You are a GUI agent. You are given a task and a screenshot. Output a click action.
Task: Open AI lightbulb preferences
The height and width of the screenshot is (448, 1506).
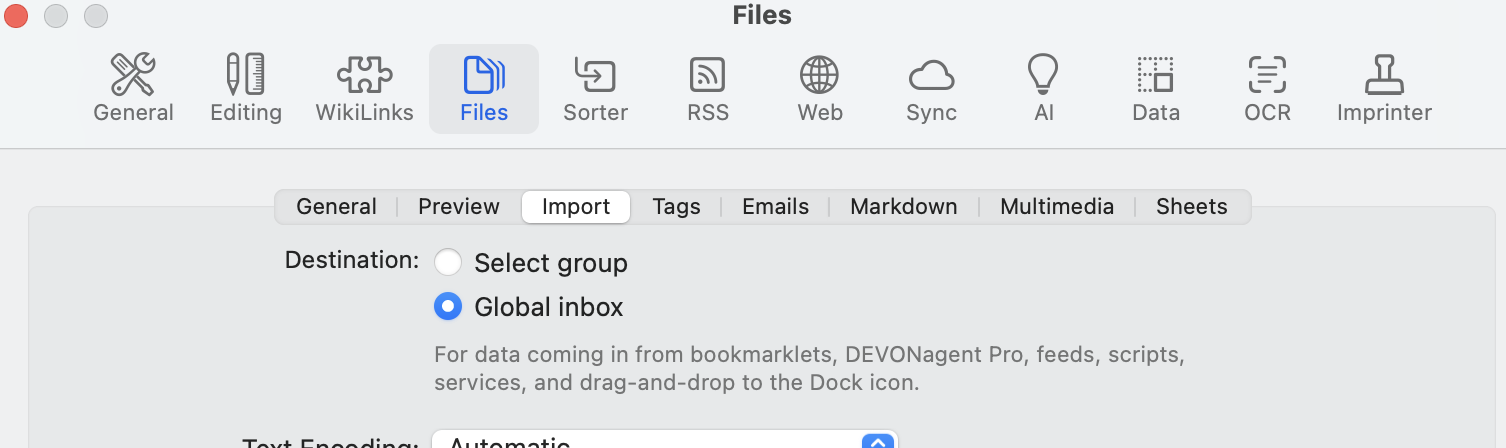(x=1043, y=89)
